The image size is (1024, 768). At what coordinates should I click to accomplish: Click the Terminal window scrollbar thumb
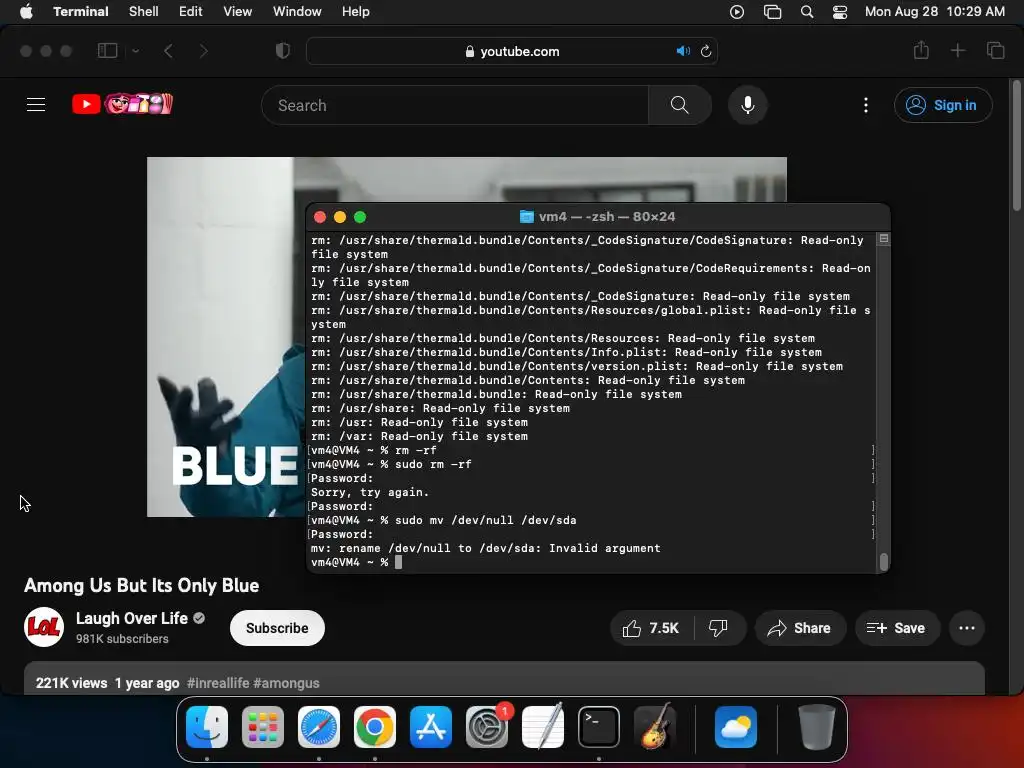(x=884, y=562)
